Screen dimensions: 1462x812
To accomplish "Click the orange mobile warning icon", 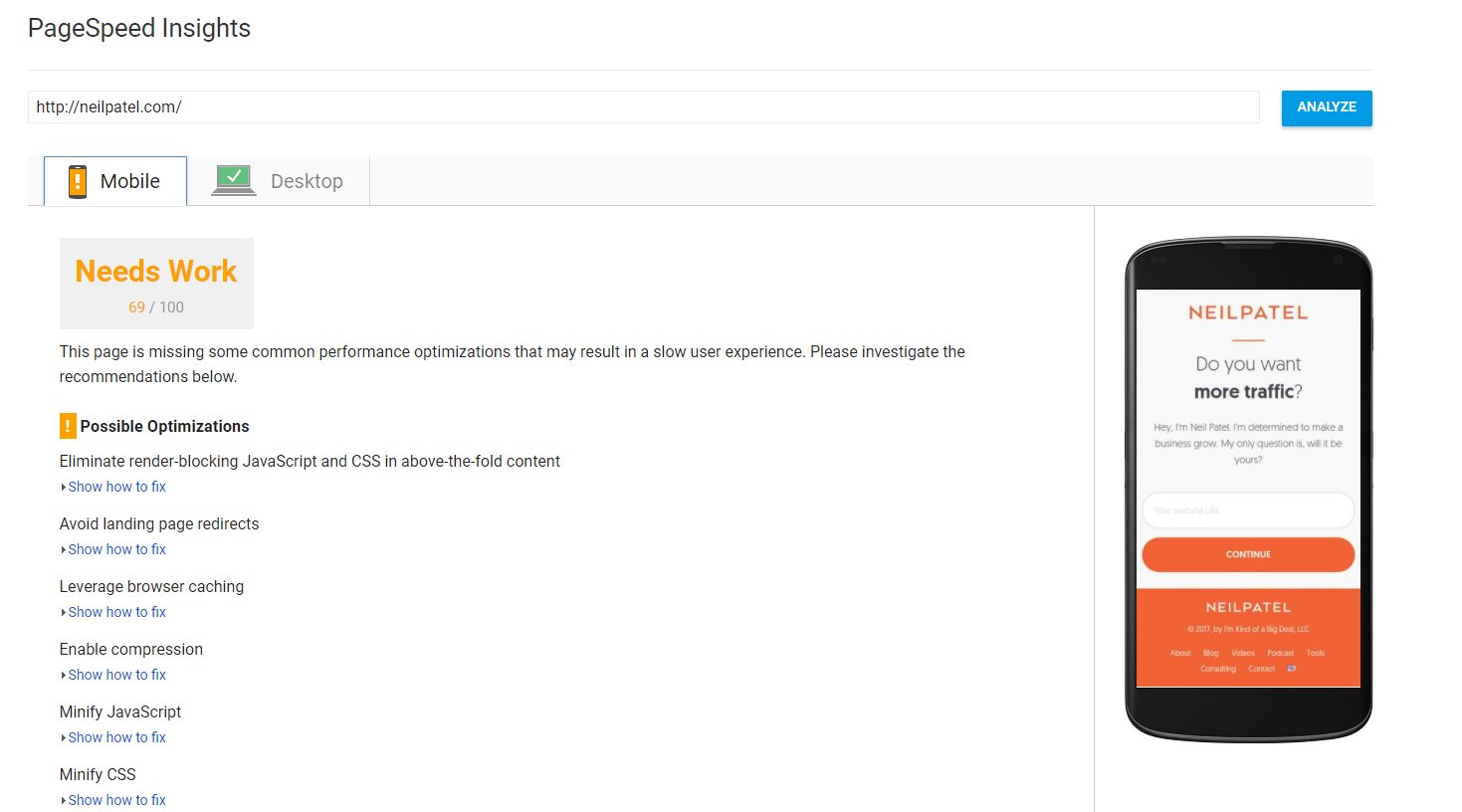I will tap(77, 182).
